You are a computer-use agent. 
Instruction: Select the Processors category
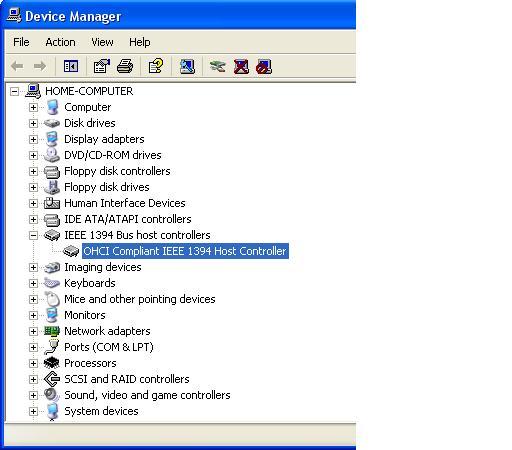pyautogui.click(x=90, y=363)
